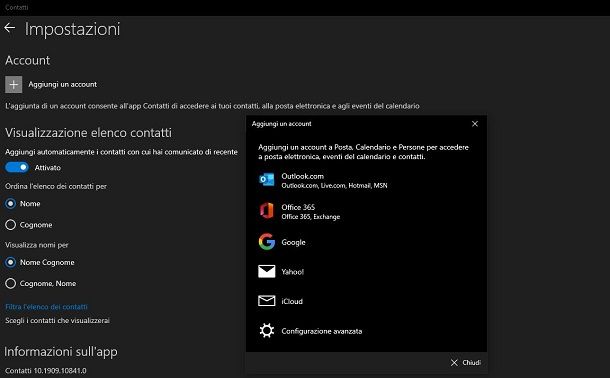Click the Outlook.com, Live.com, Hotmail, MSN subtitle
Viewport: 610px width, 378px height.
[334, 186]
